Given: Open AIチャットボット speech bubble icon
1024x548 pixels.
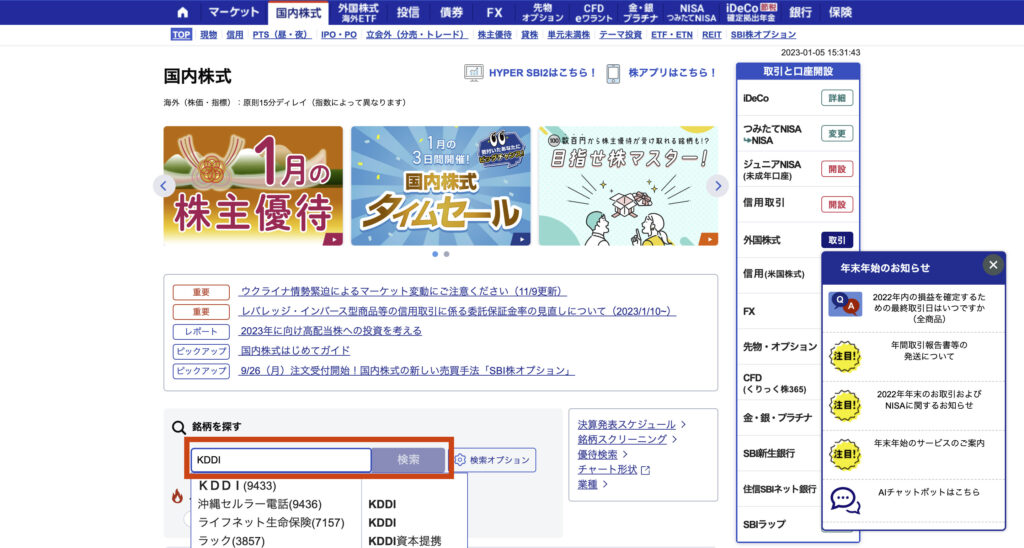Looking at the screenshot, I should click(x=845, y=500).
